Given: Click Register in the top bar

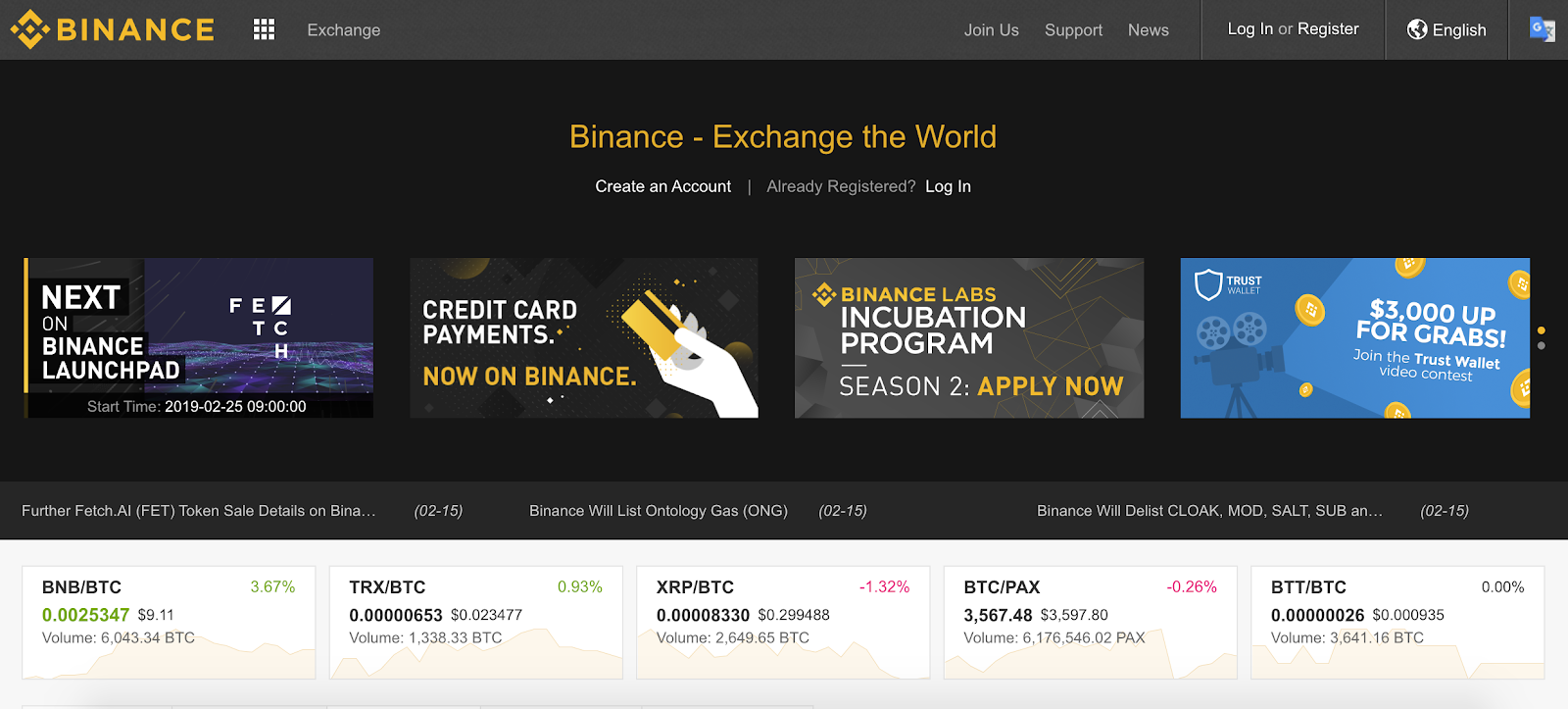Looking at the screenshot, I should (1328, 29).
